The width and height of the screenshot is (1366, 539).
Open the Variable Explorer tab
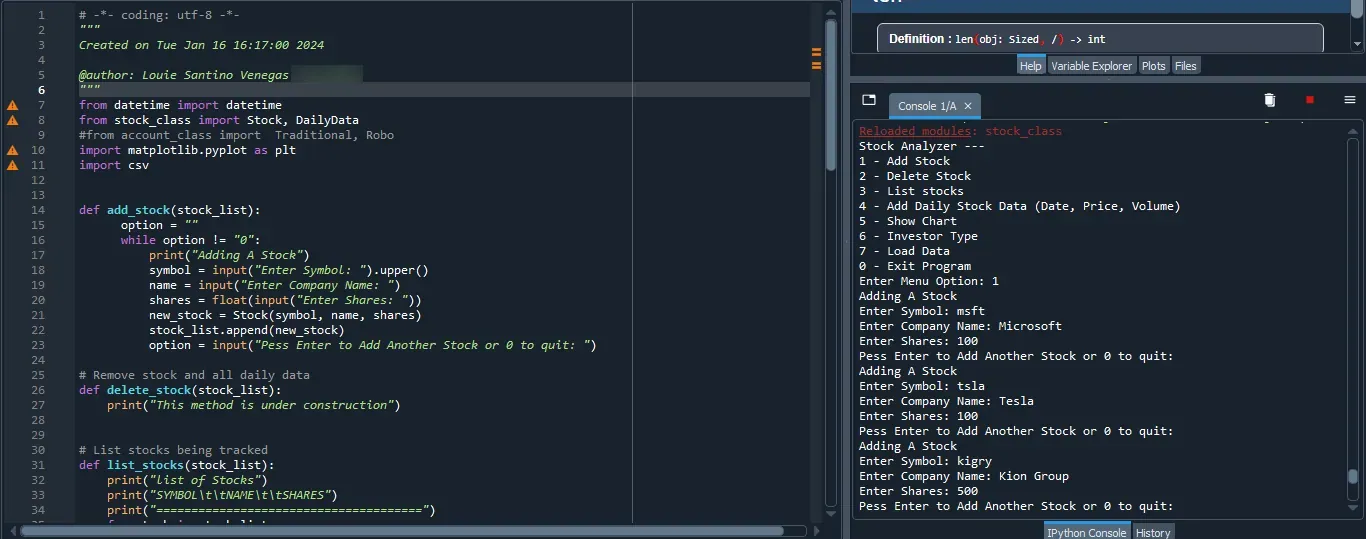point(1091,66)
